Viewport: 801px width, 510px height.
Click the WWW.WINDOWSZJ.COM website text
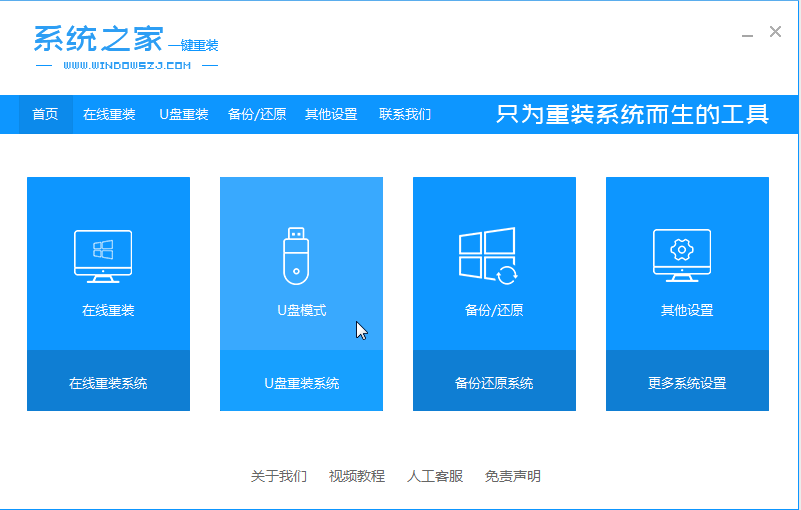(127, 65)
